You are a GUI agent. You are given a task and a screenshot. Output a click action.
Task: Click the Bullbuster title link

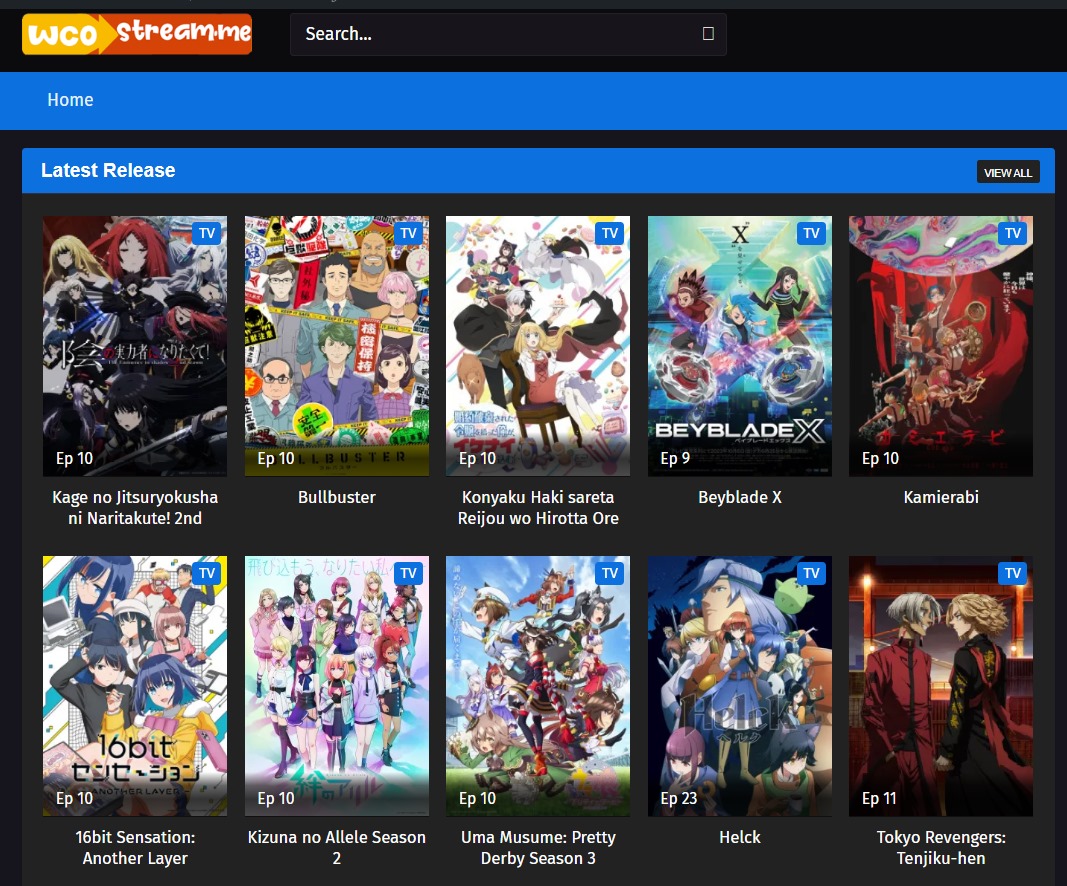[337, 497]
